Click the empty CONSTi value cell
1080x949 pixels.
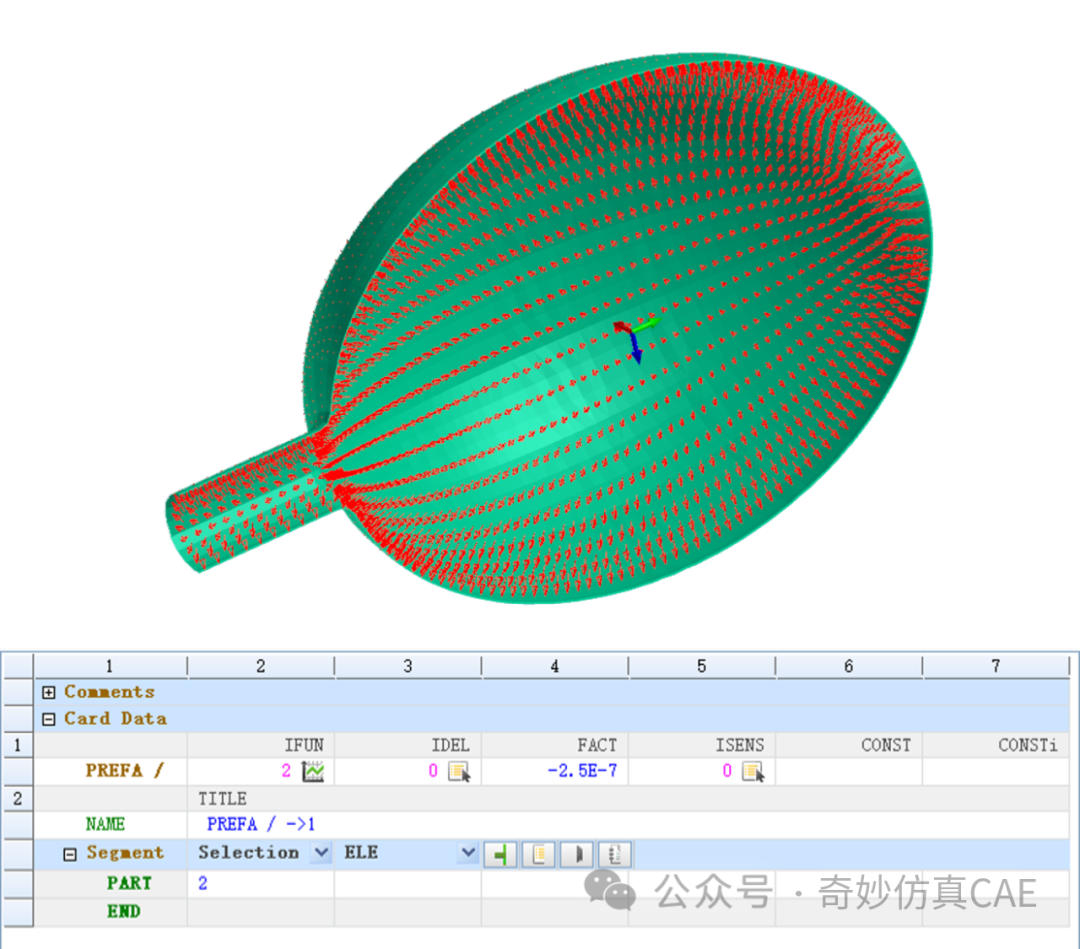tap(995, 771)
